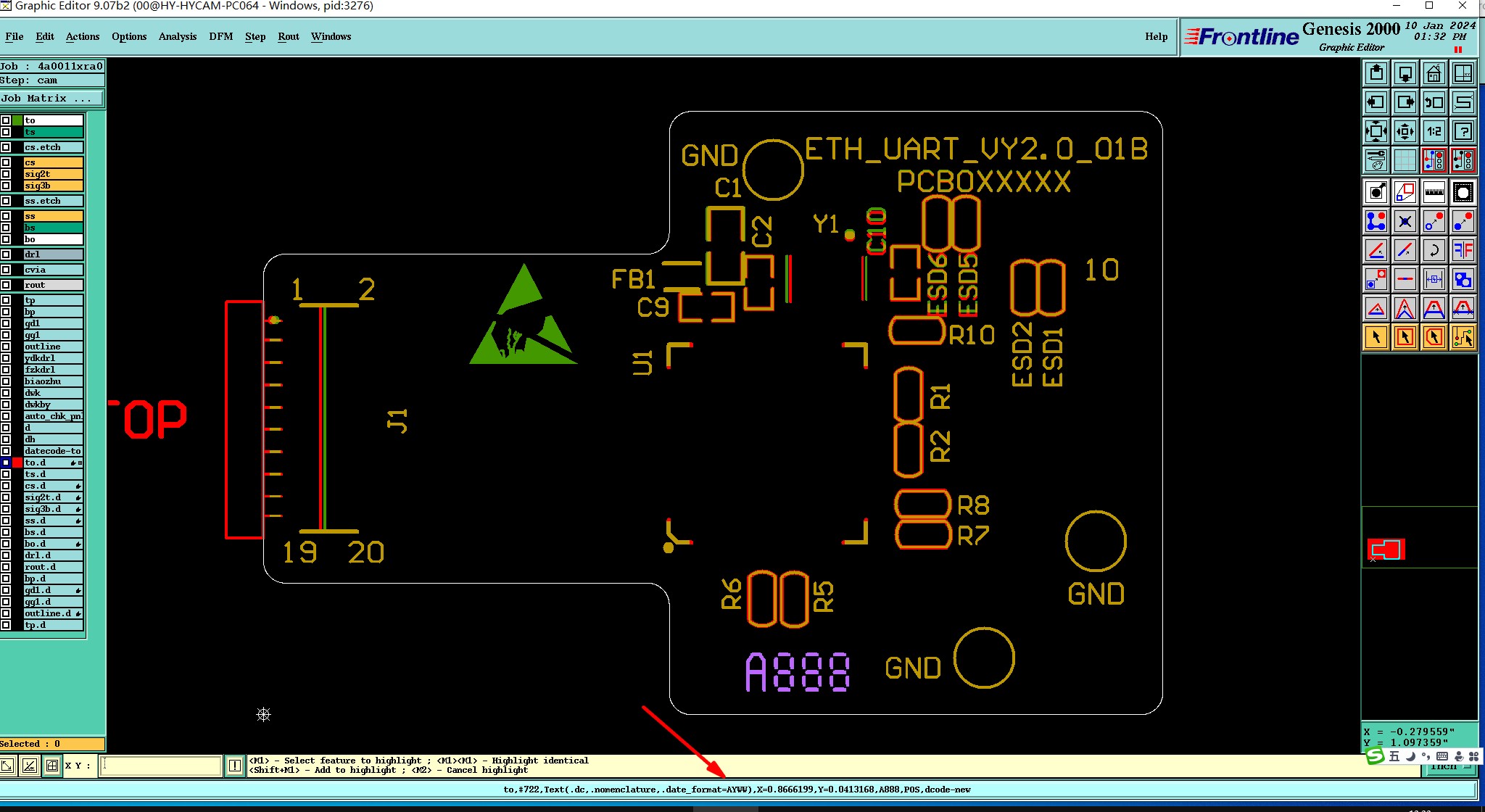Click the X Y coordinate input field

[x=160, y=766]
